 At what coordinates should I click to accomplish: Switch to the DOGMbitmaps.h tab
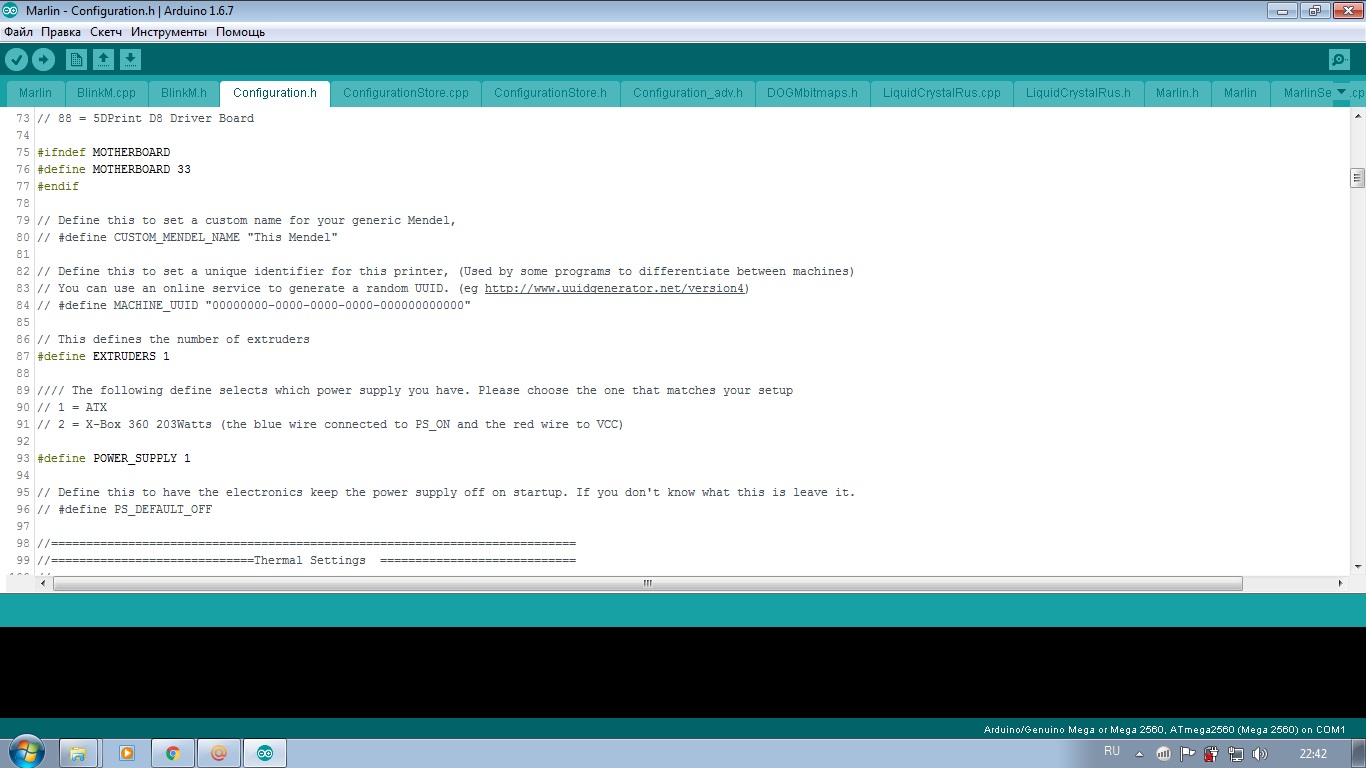tap(812, 93)
